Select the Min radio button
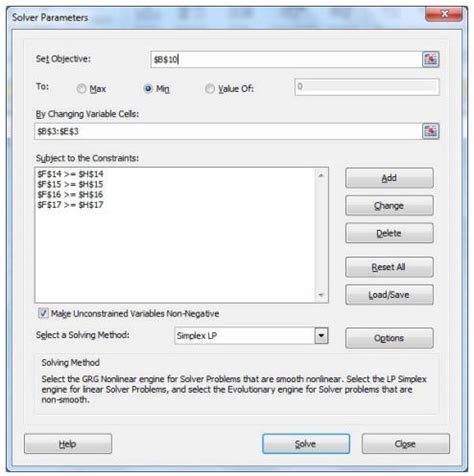 pyautogui.click(x=148, y=89)
